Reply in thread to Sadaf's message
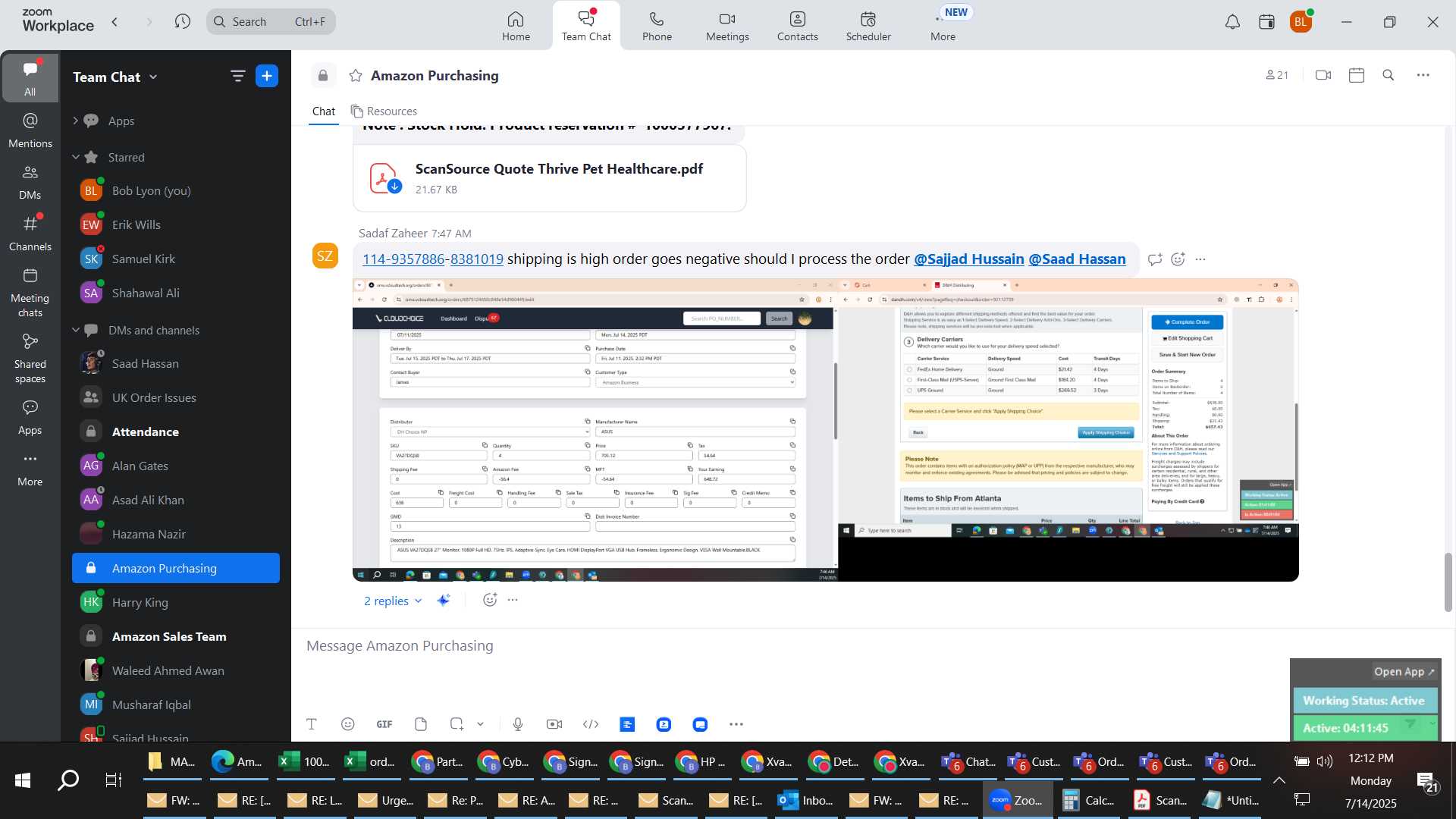Screen dimensions: 1456x819 pos(1155,259)
